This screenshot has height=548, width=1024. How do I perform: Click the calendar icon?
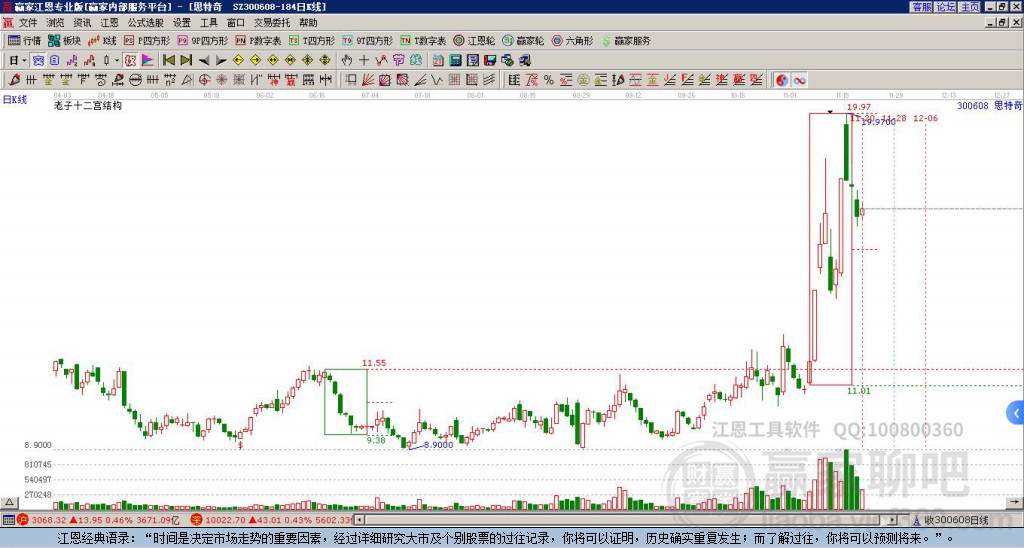coord(438,61)
